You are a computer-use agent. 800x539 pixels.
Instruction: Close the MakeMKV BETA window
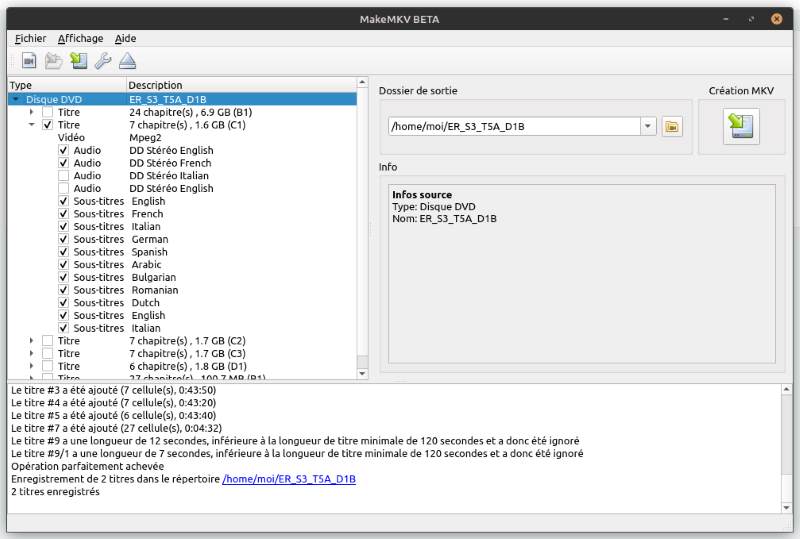777,19
